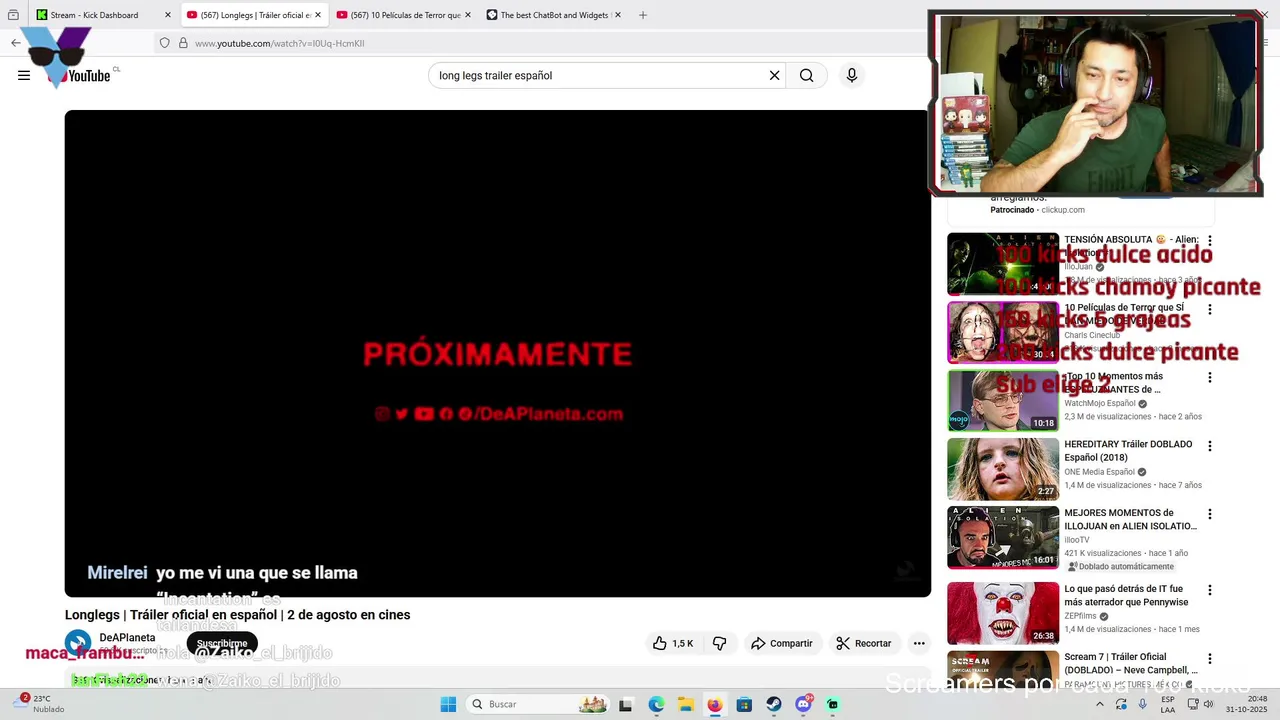Screen dimensions: 1280x720
Task: Dislike the Longlegs trailer video
Action: click(719, 643)
